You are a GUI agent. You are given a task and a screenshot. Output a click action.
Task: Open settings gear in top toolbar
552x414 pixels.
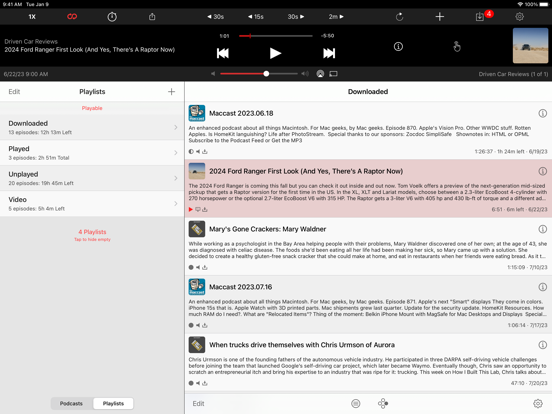(x=520, y=17)
